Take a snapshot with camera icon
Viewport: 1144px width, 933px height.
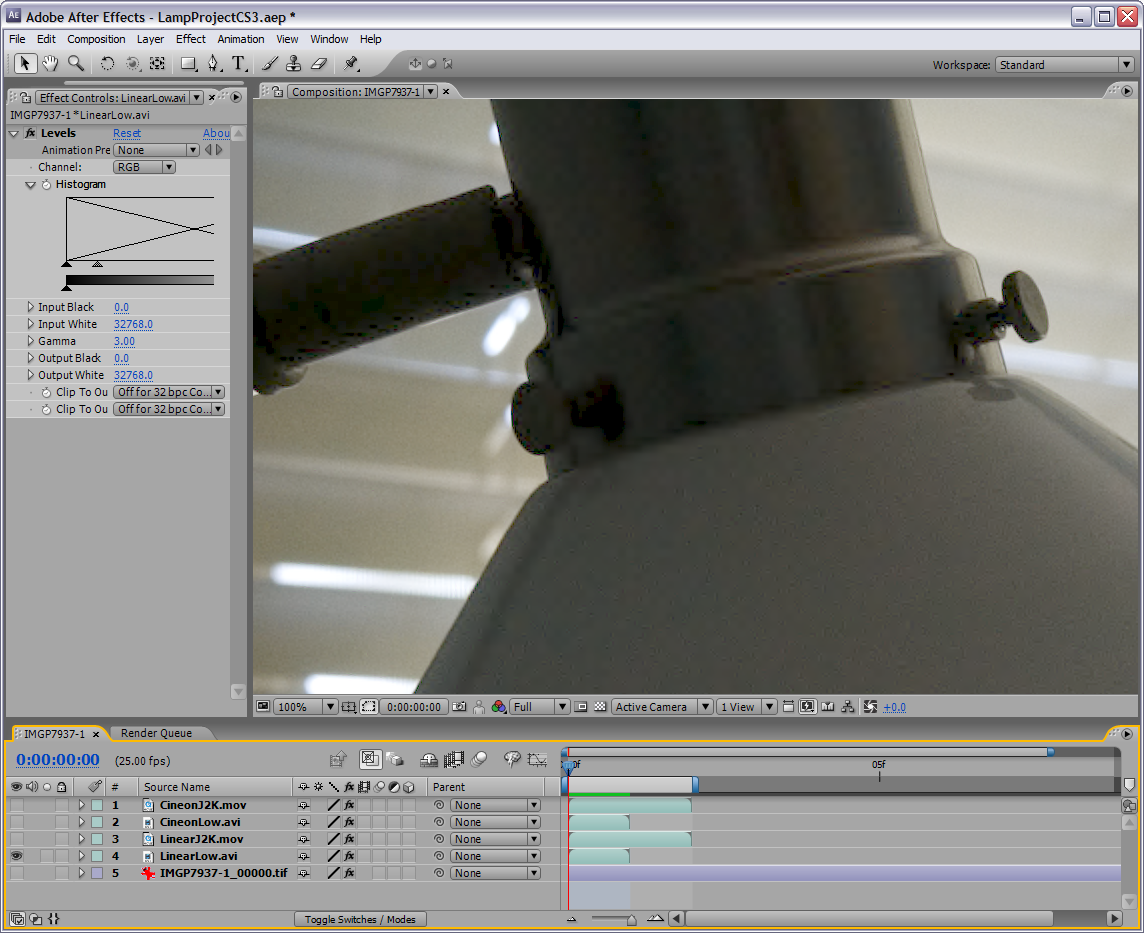pyautogui.click(x=459, y=707)
